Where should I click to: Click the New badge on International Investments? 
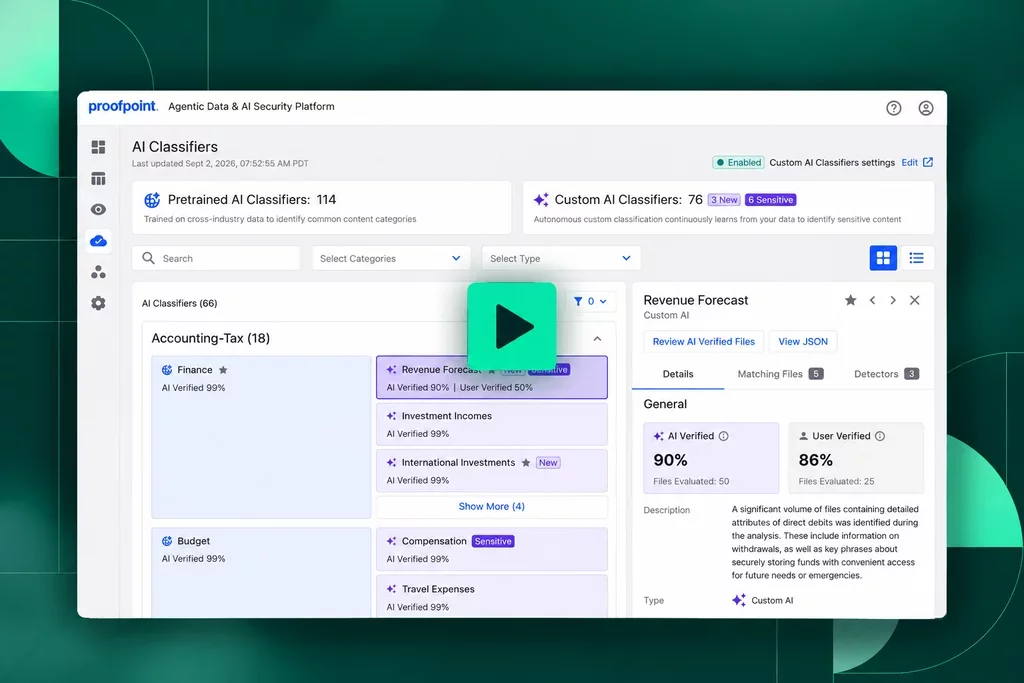pyautogui.click(x=548, y=463)
